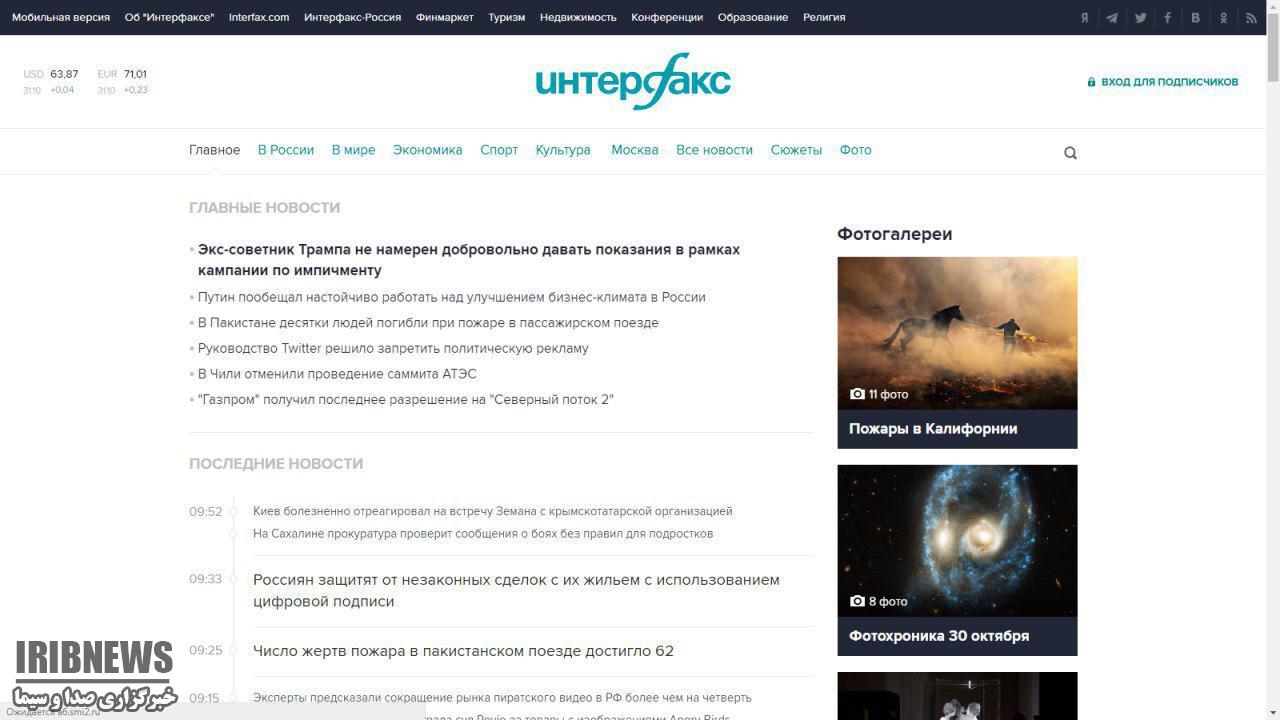Click the Twitter bird icon
Screen dimensions: 1280x720
[x=1140, y=18]
